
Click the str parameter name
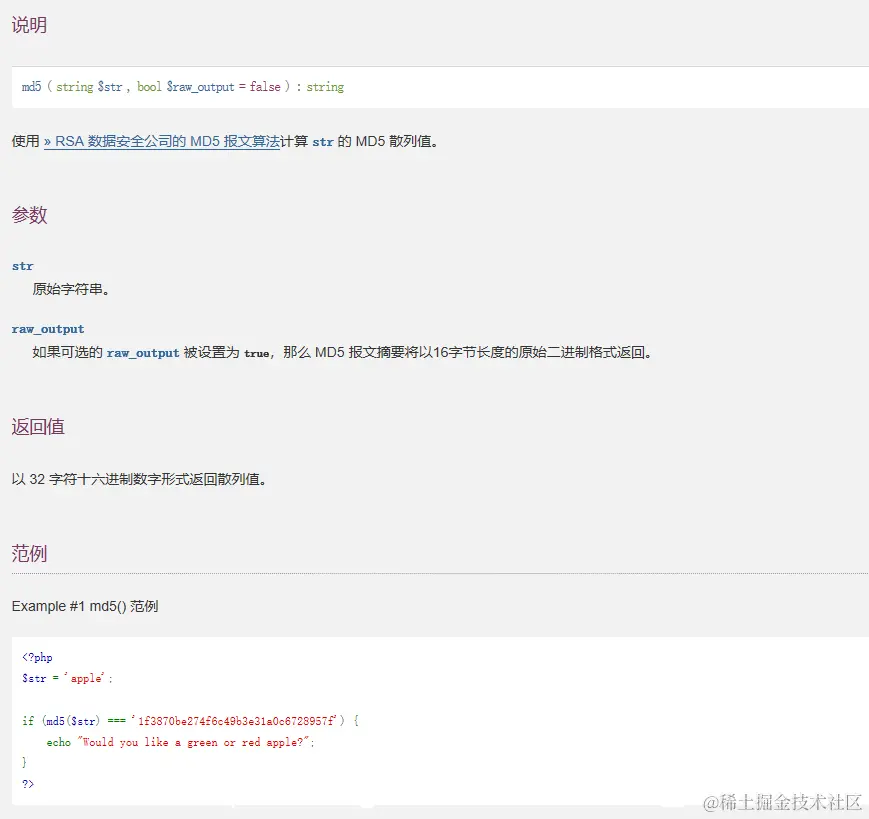[23, 266]
